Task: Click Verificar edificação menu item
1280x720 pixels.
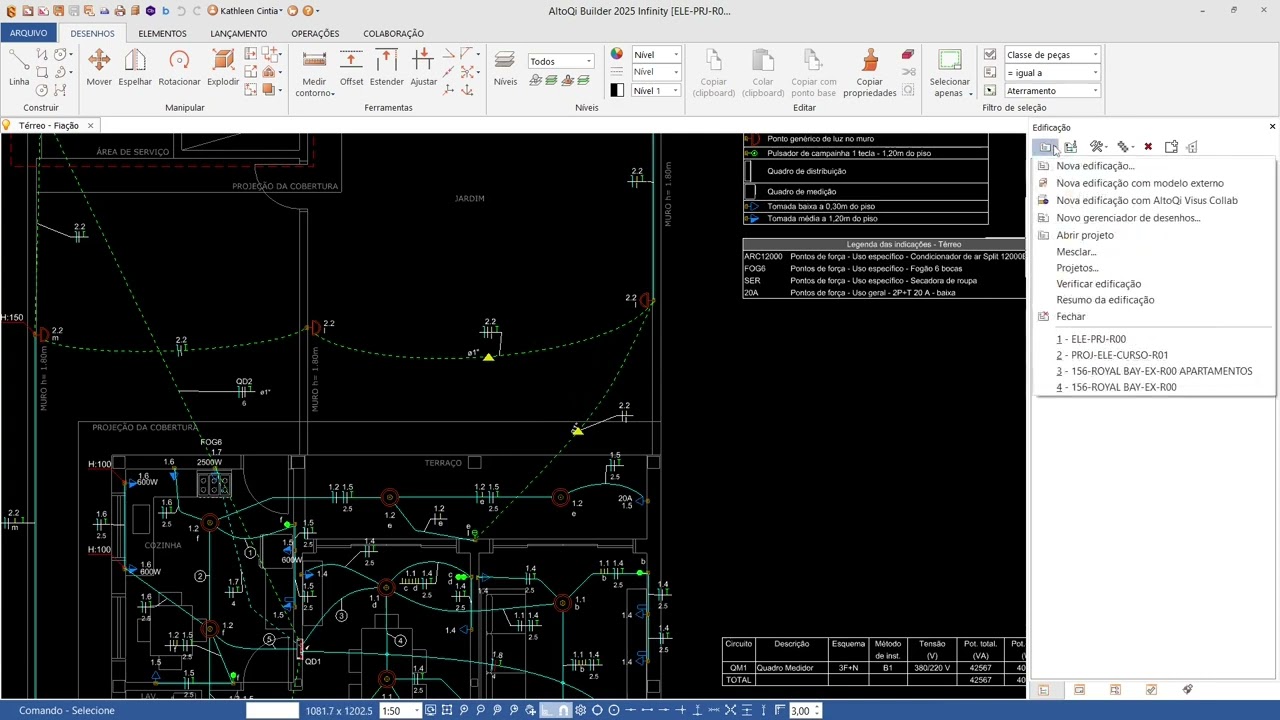Action: pyautogui.click(x=1098, y=284)
